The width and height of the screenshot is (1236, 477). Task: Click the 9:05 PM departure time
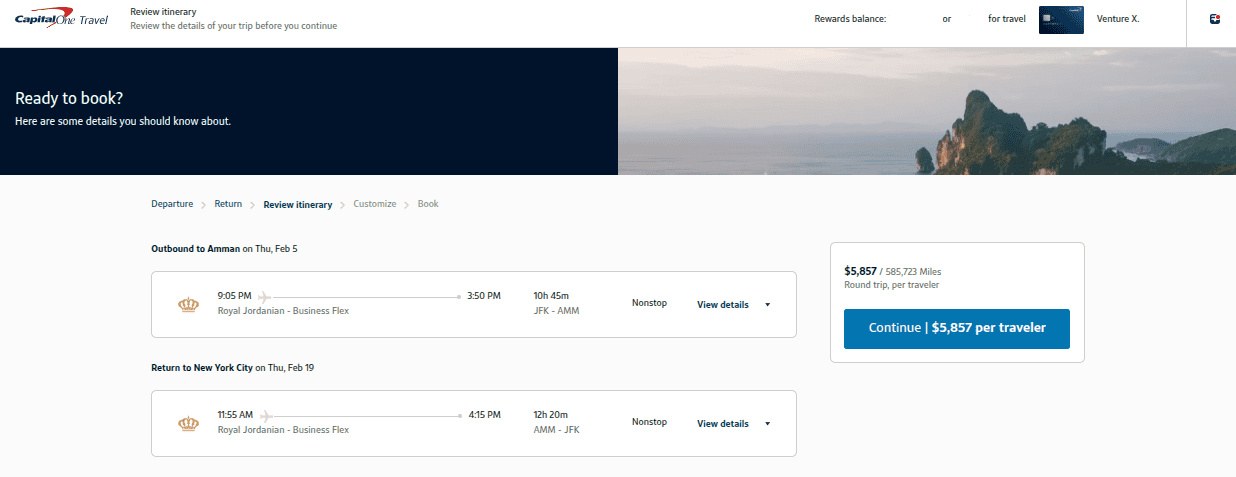coord(234,296)
